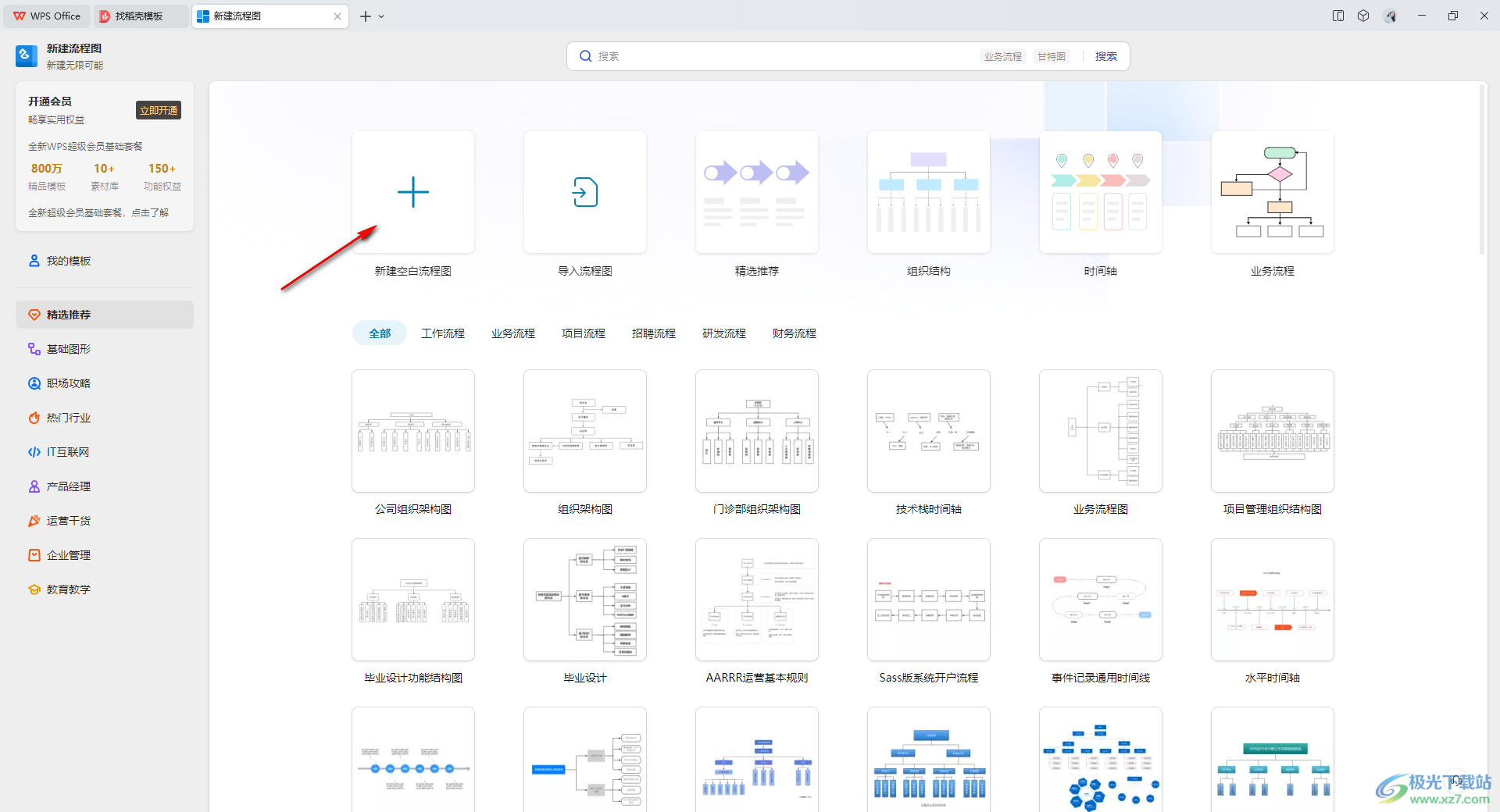Open the teal-header organization chart in the third row

coord(1273,760)
